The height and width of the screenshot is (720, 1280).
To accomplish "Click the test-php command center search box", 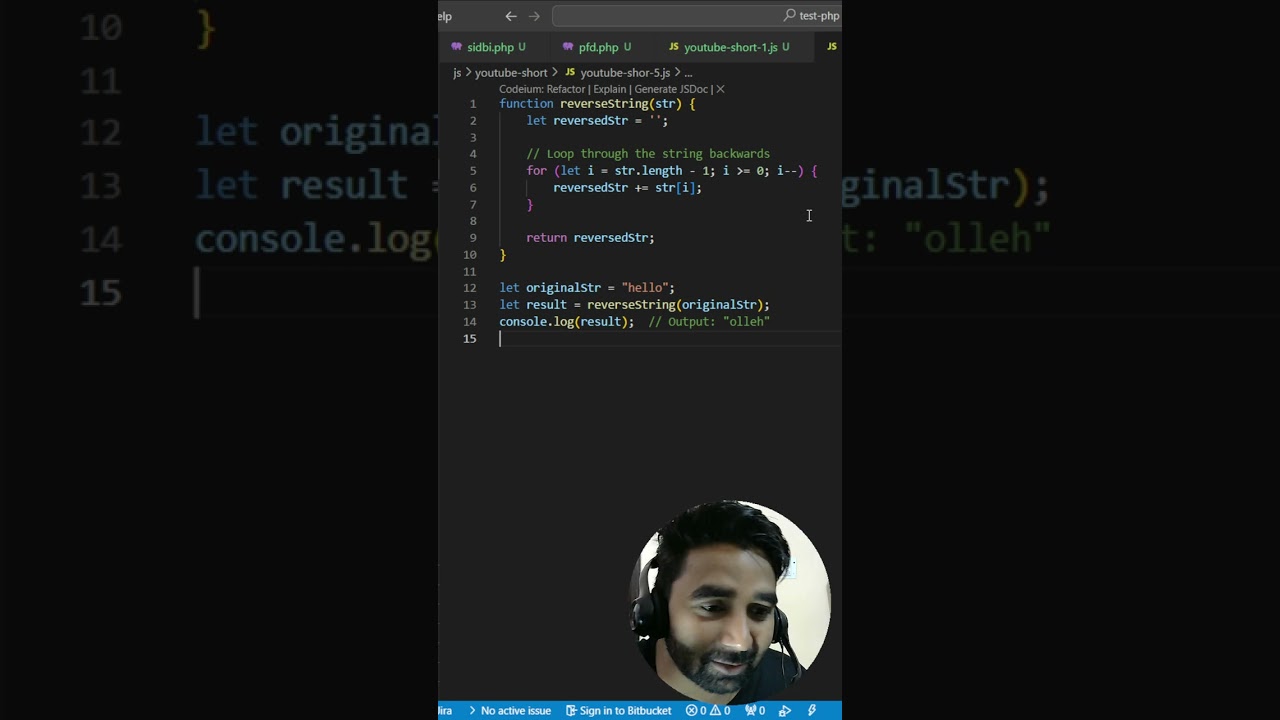I will coord(697,16).
